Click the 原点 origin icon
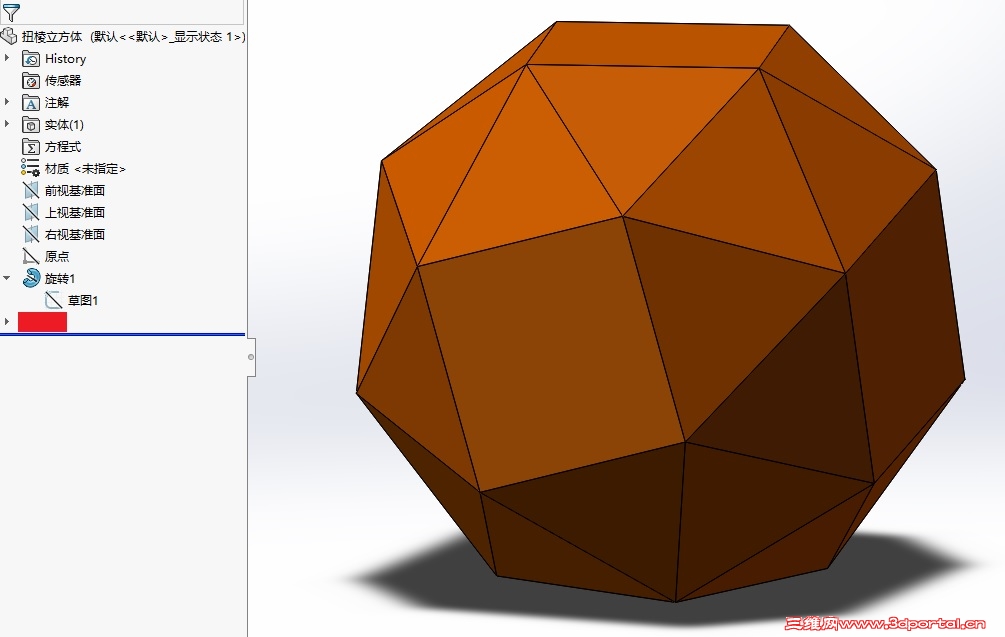This screenshot has width=1005, height=637. click(x=31, y=256)
